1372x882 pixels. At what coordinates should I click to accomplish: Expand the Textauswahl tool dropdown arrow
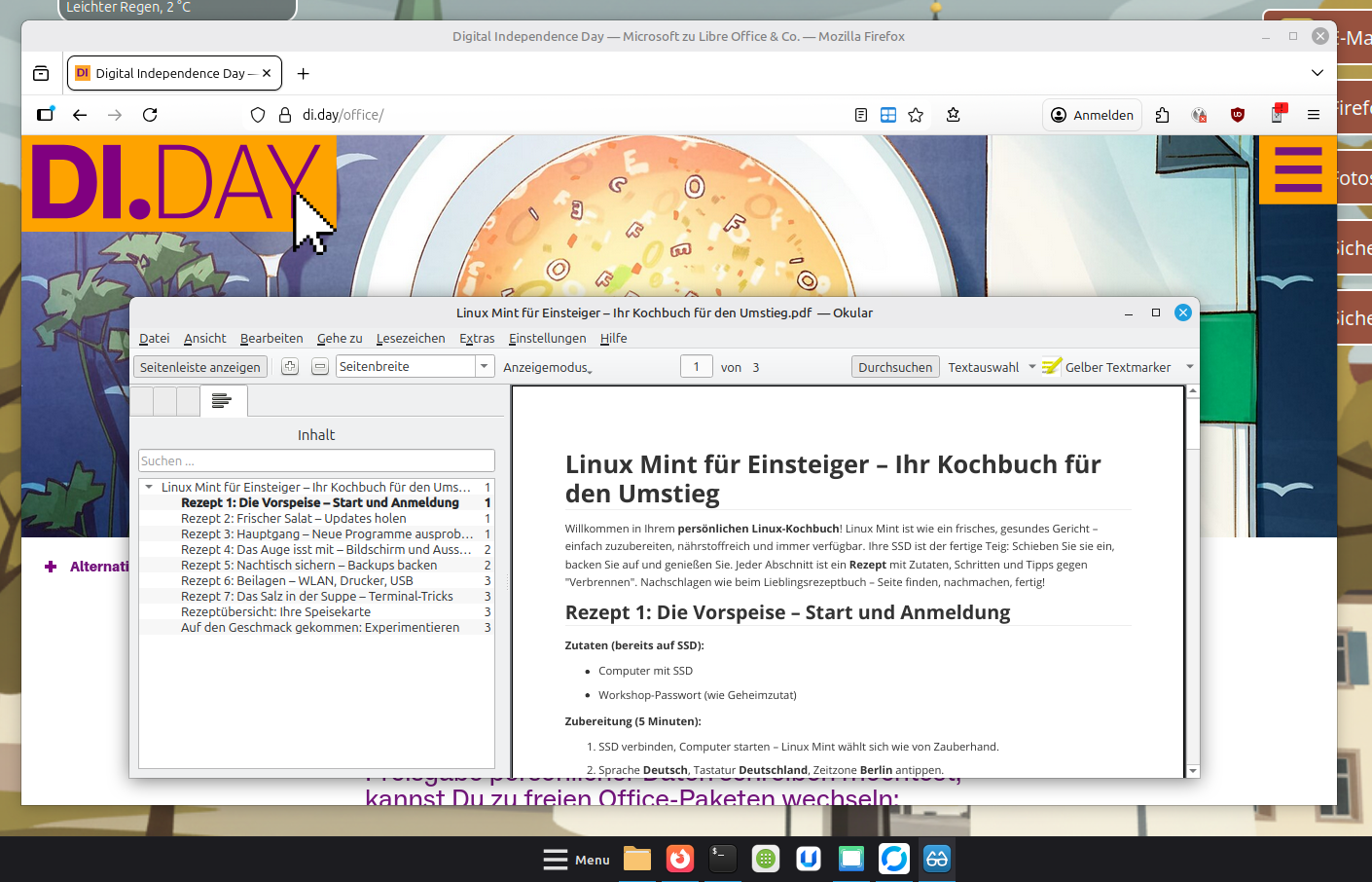(1032, 367)
